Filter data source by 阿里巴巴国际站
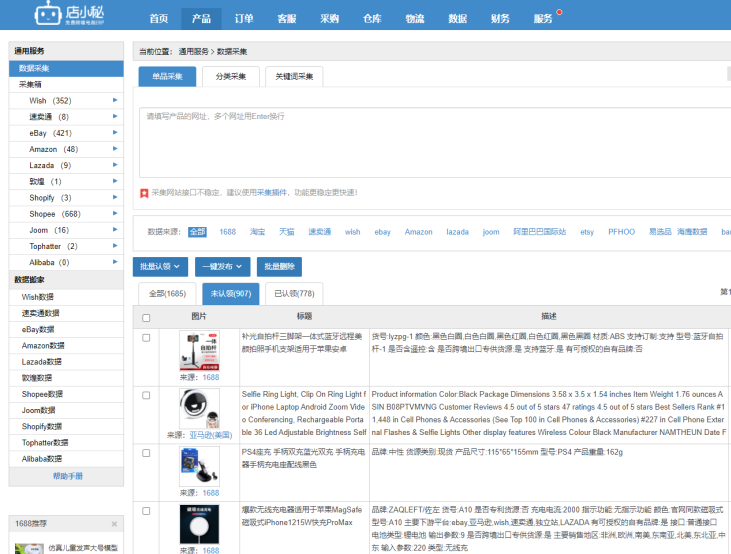731x554 pixels. pos(539,232)
